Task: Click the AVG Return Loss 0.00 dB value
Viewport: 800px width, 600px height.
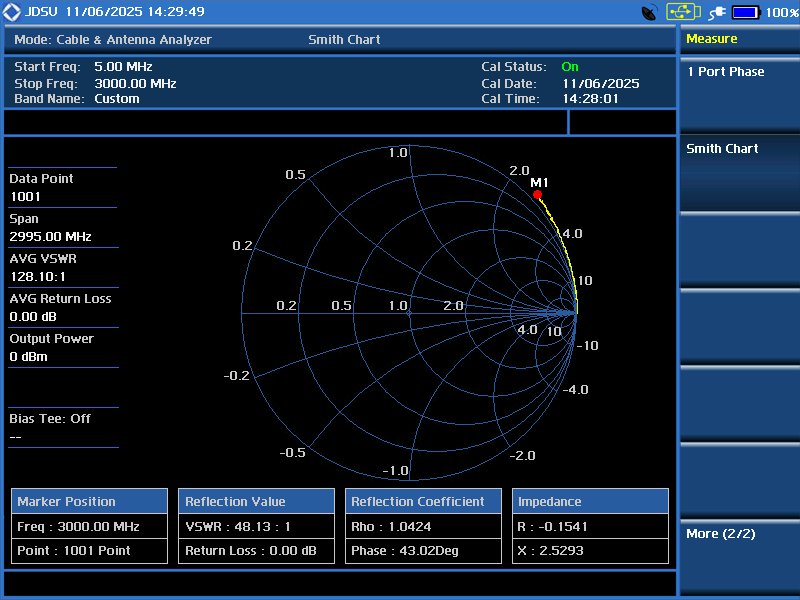Action: point(33,317)
